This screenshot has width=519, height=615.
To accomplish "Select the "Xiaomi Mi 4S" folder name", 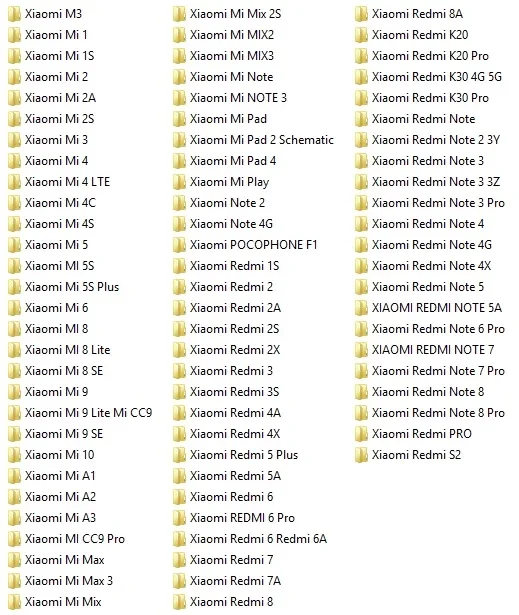I will (x=60, y=224).
